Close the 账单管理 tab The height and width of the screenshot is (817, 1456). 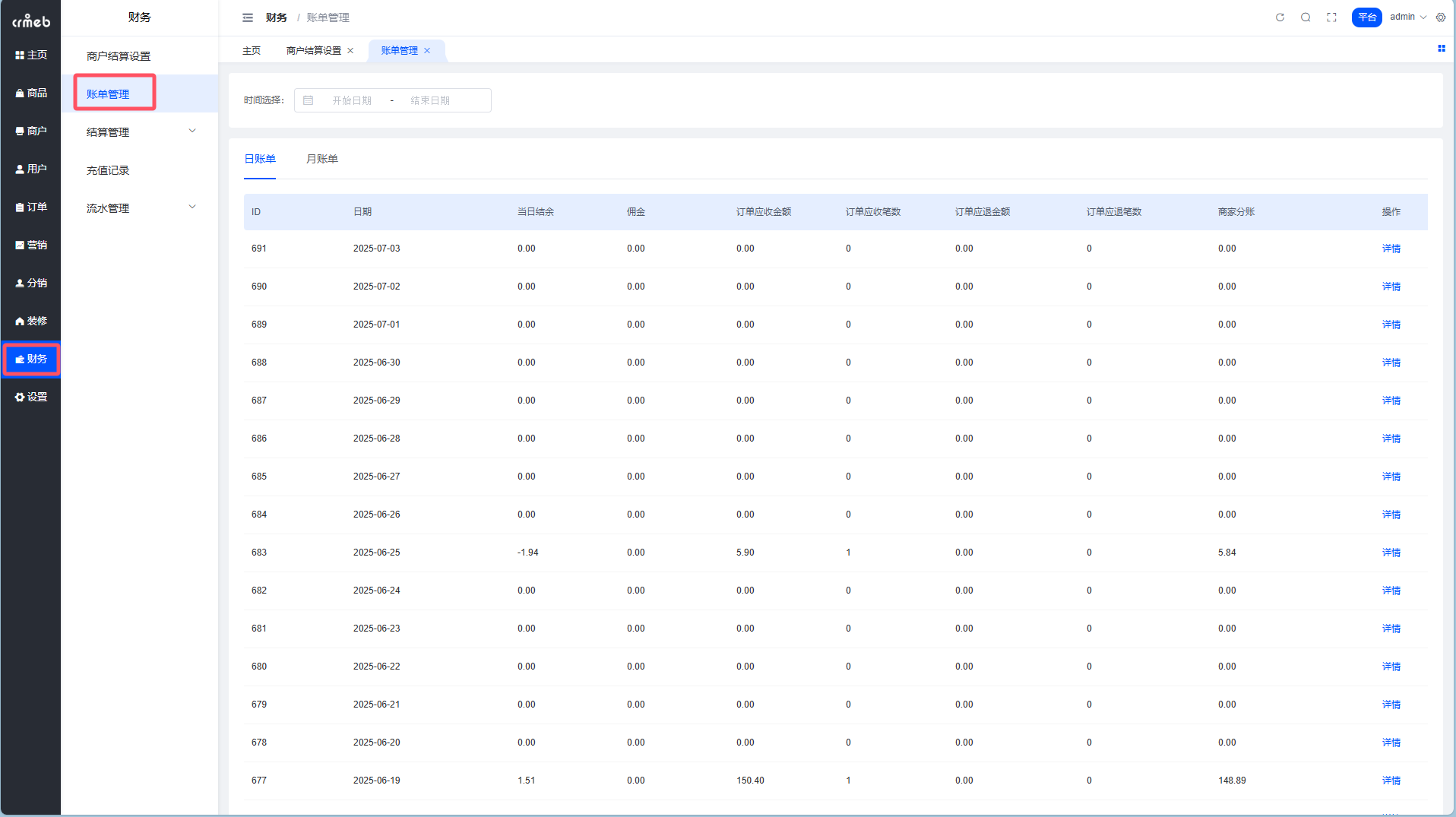(427, 51)
